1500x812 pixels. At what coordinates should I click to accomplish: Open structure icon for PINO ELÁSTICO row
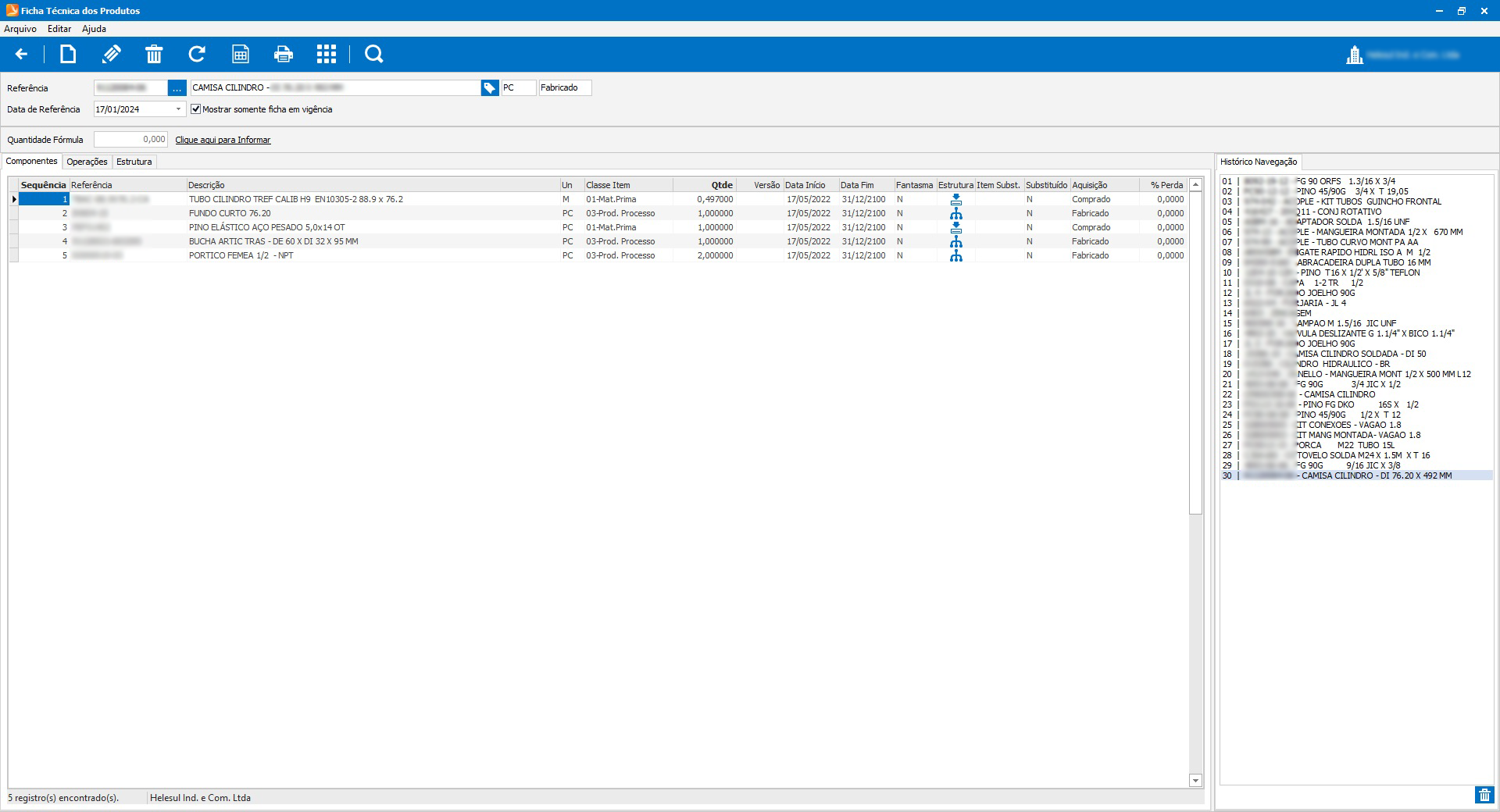(x=955, y=227)
